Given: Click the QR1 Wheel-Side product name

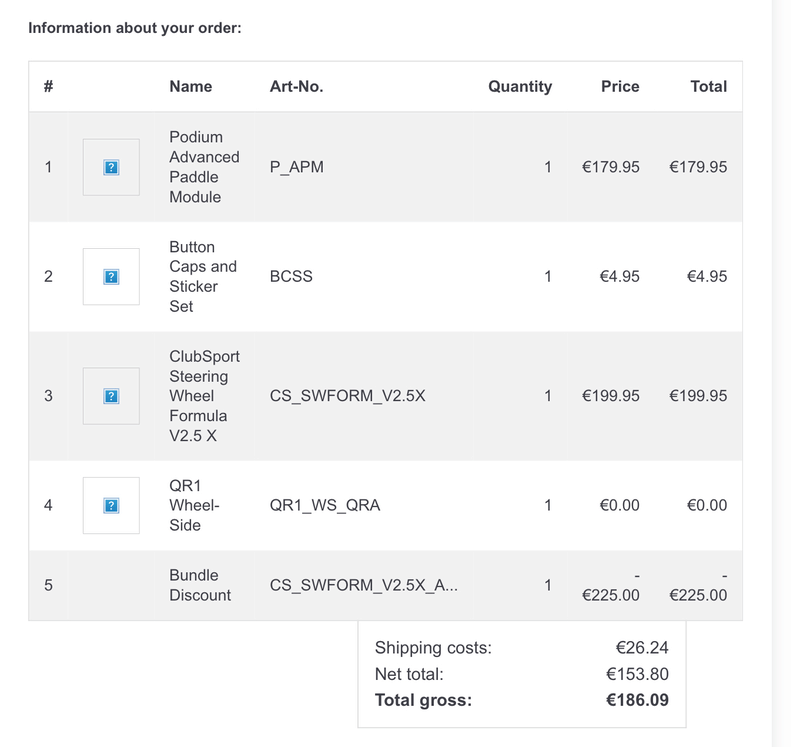Looking at the screenshot, I should click(x=193, y=505).
